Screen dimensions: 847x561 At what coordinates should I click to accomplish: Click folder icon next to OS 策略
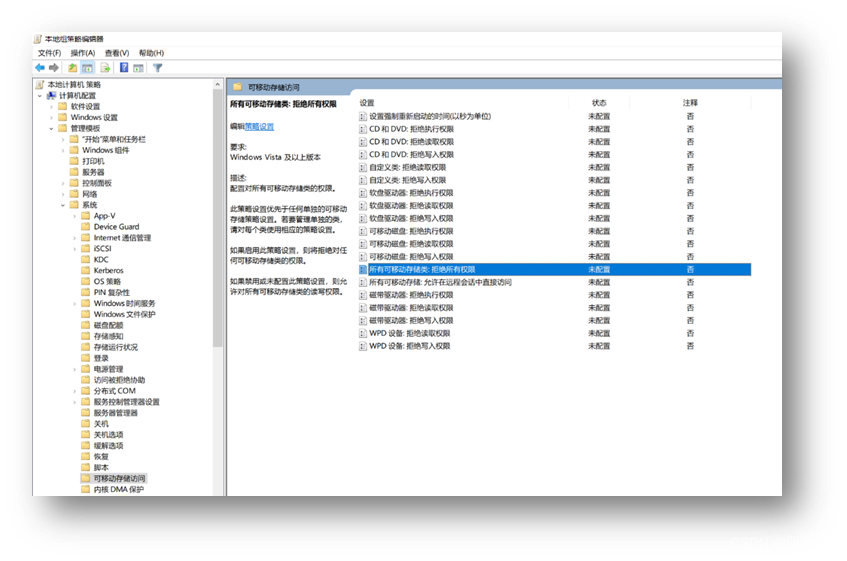pos(85,281)
